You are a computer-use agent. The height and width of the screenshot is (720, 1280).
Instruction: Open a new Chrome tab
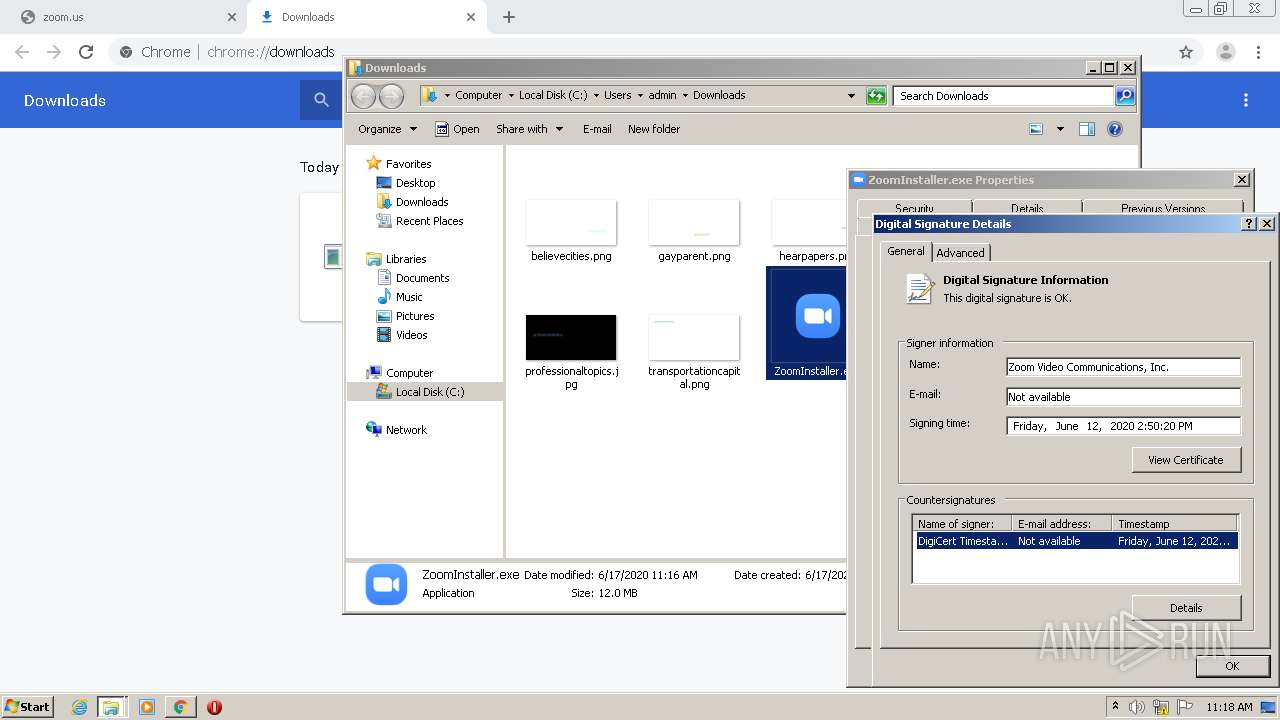click(x=509, y=17)
